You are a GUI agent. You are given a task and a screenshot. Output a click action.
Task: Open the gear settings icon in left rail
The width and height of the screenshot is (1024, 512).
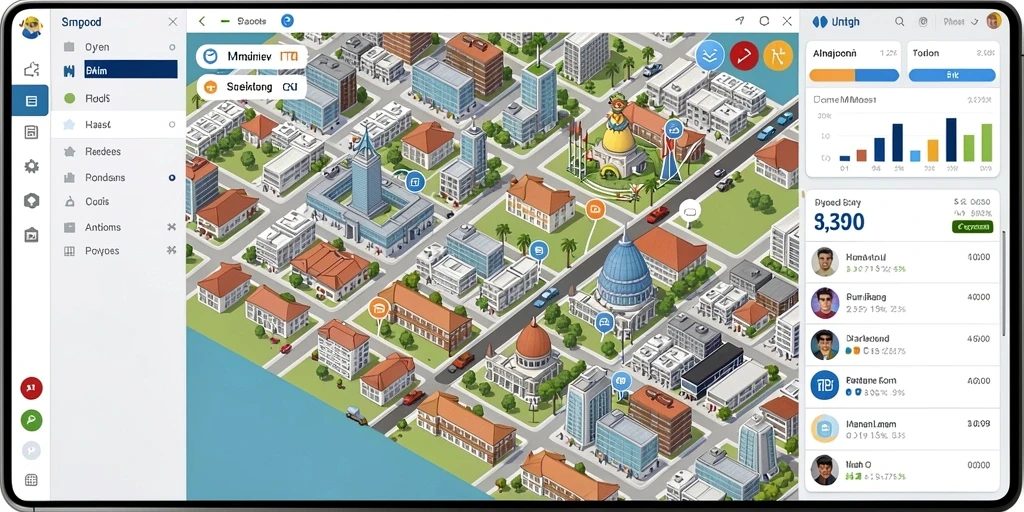point(31,167)
